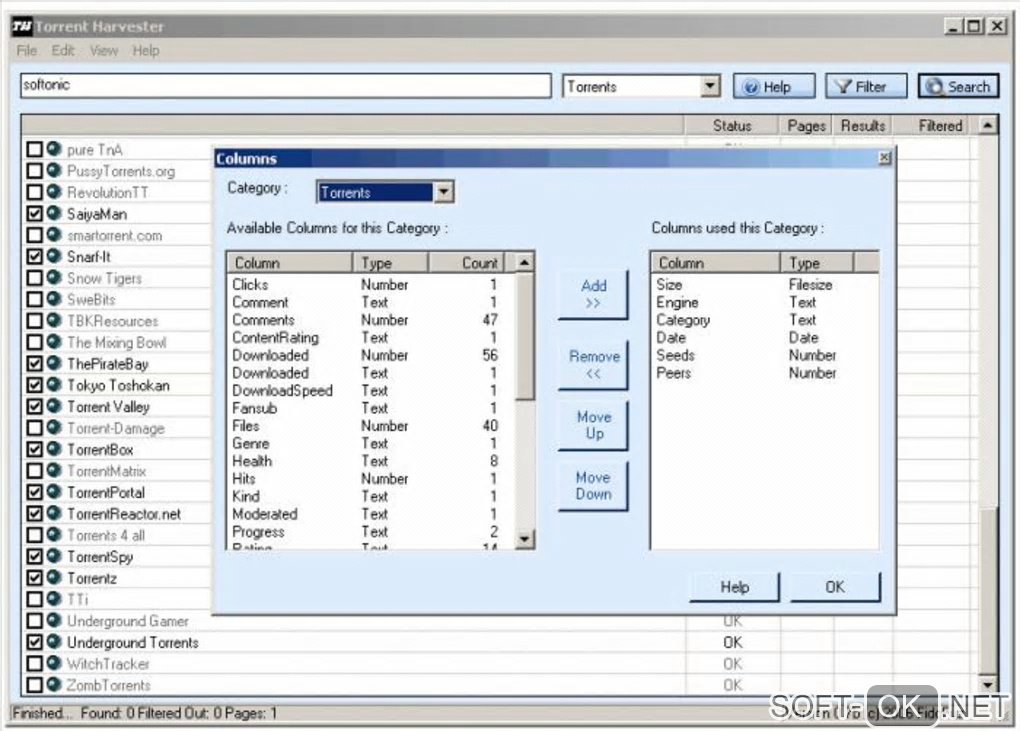Open the Torrents search type dropdown

click(710, 86)
